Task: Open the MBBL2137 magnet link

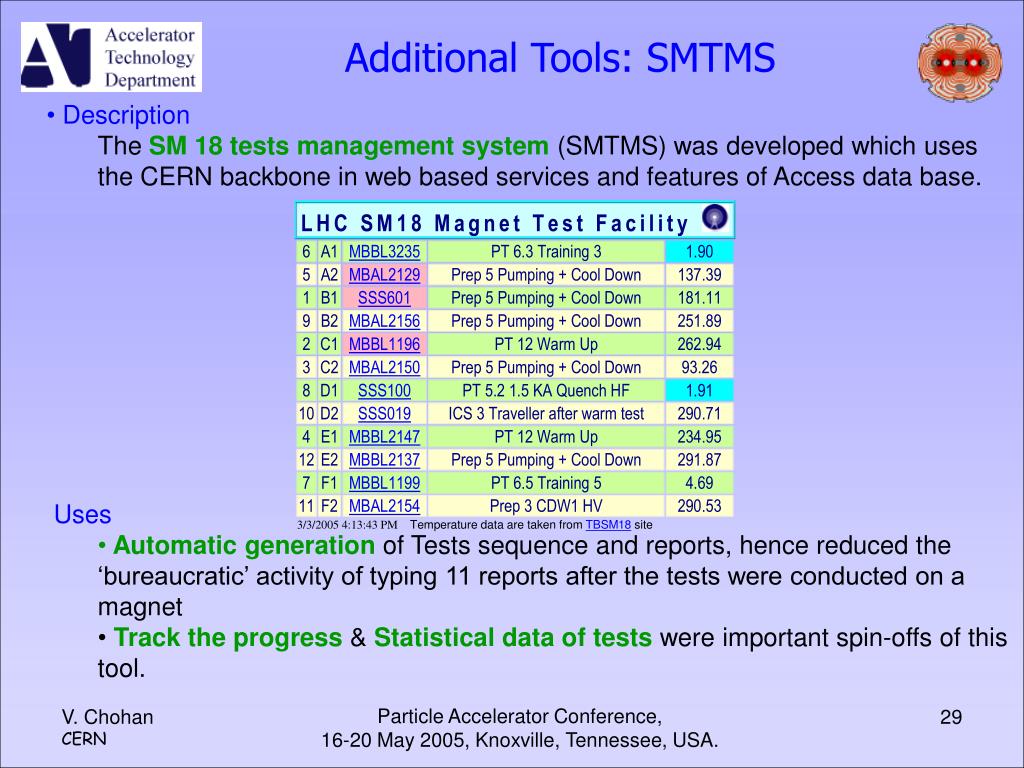Action: (x=384, y=460)
